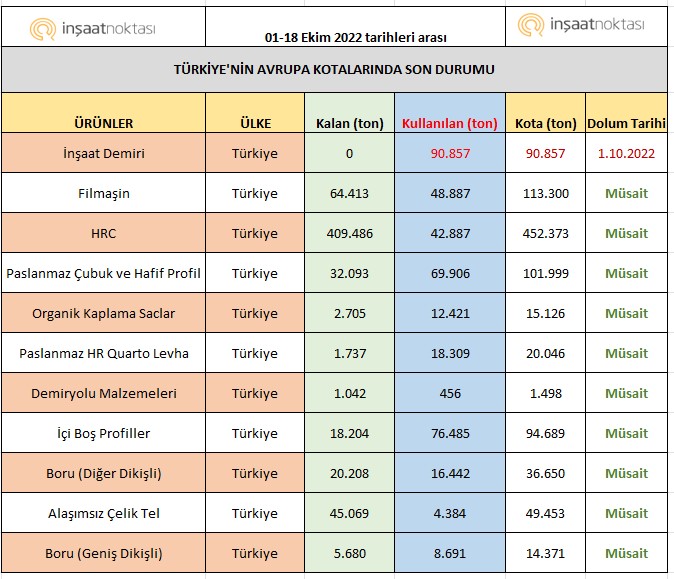Select the Kalan (ton) header cell
This screenshot has width=674, height=579.
point(348,123)
